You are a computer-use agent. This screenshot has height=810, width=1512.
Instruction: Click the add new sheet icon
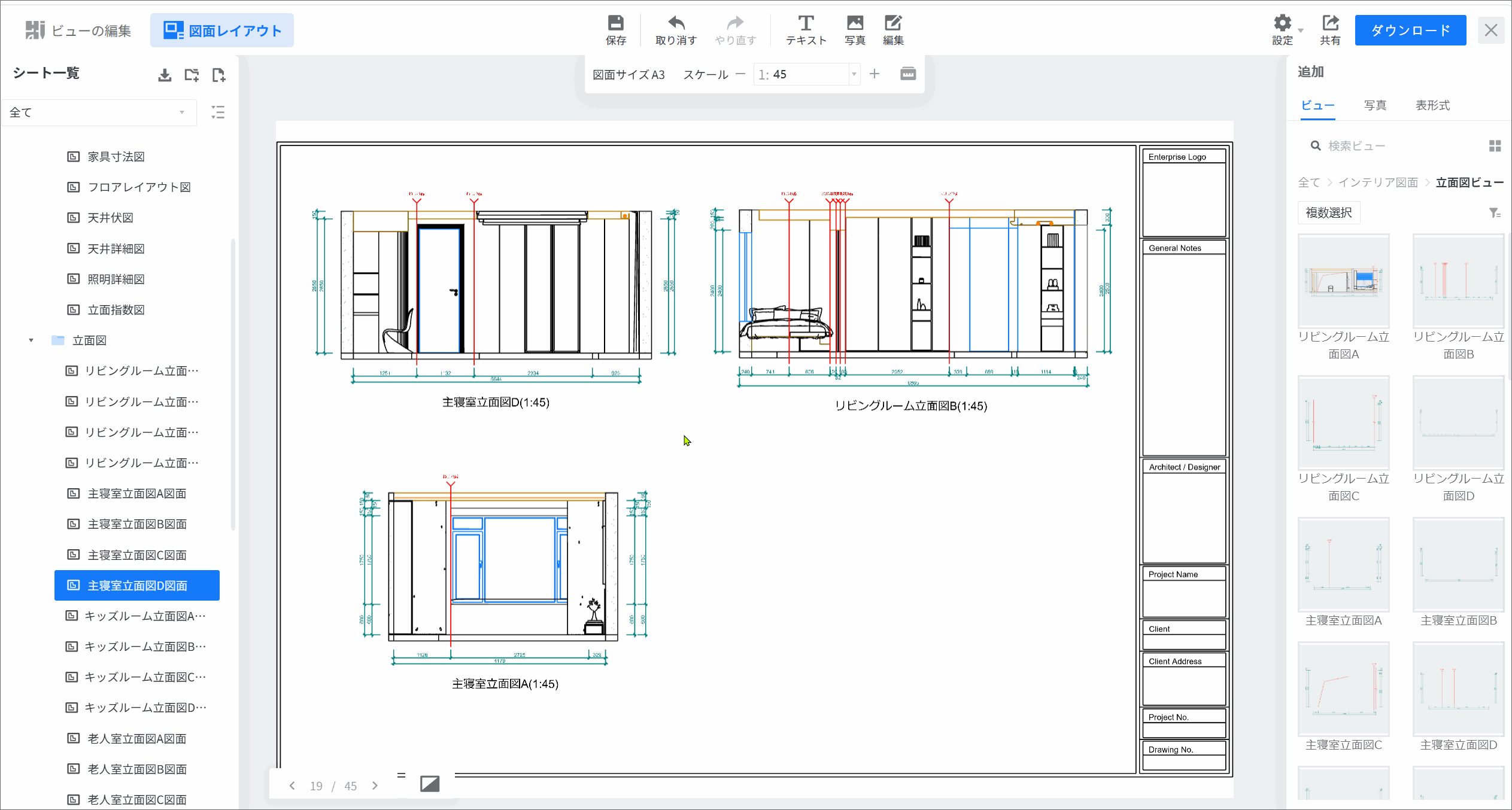(218, 75)
